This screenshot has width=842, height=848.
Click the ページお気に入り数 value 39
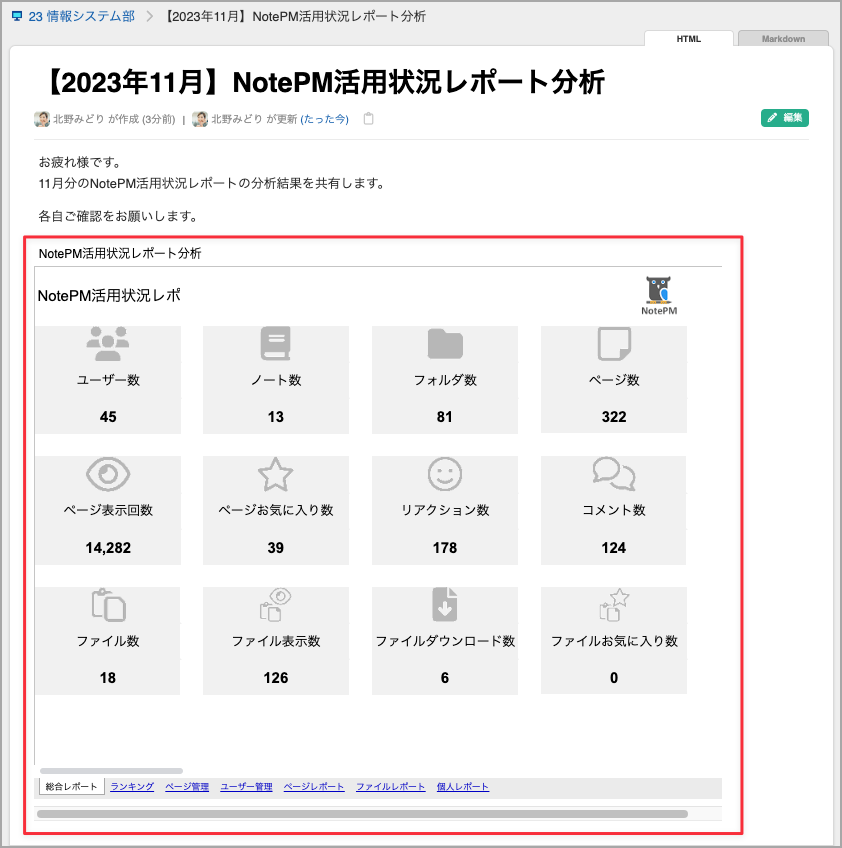276,548
